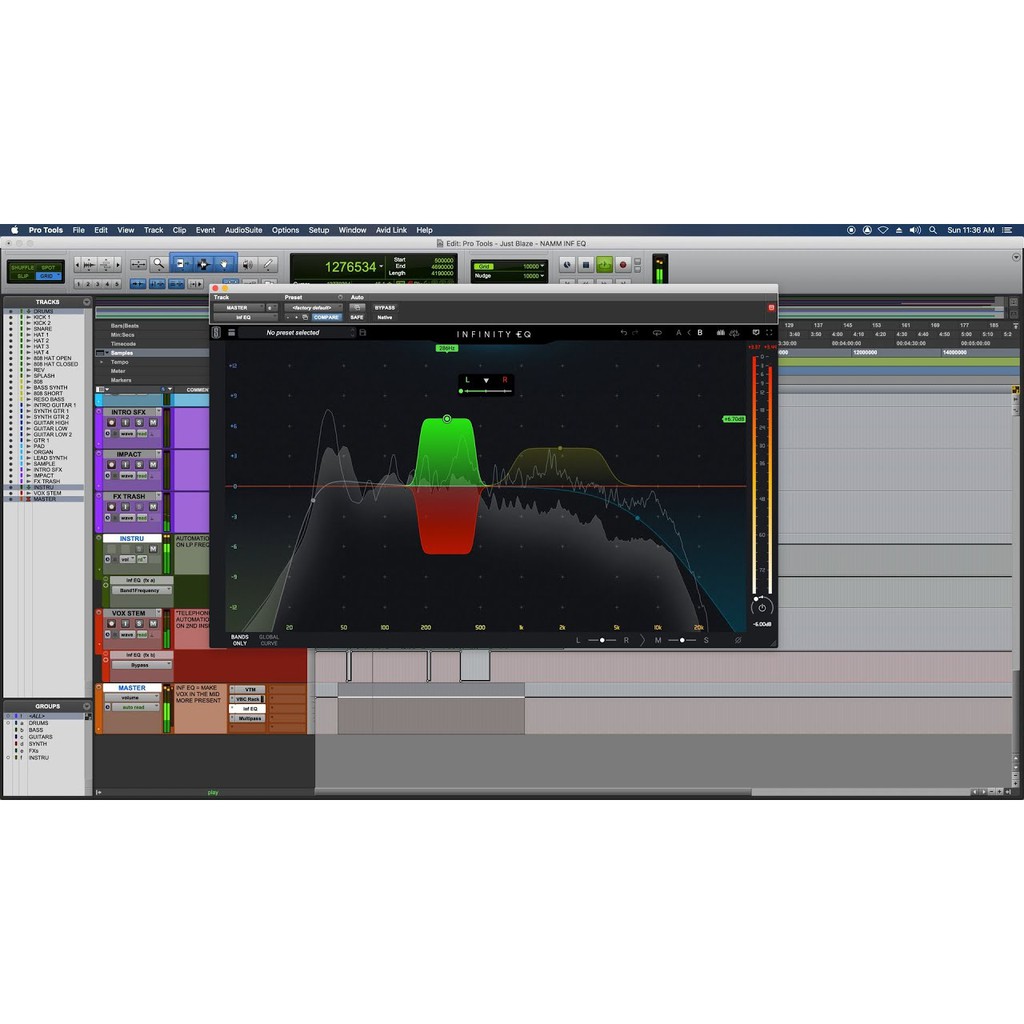Open the Band1Frequency automation lane dropdown
1024x1024 pixels.
pos(141,590)
